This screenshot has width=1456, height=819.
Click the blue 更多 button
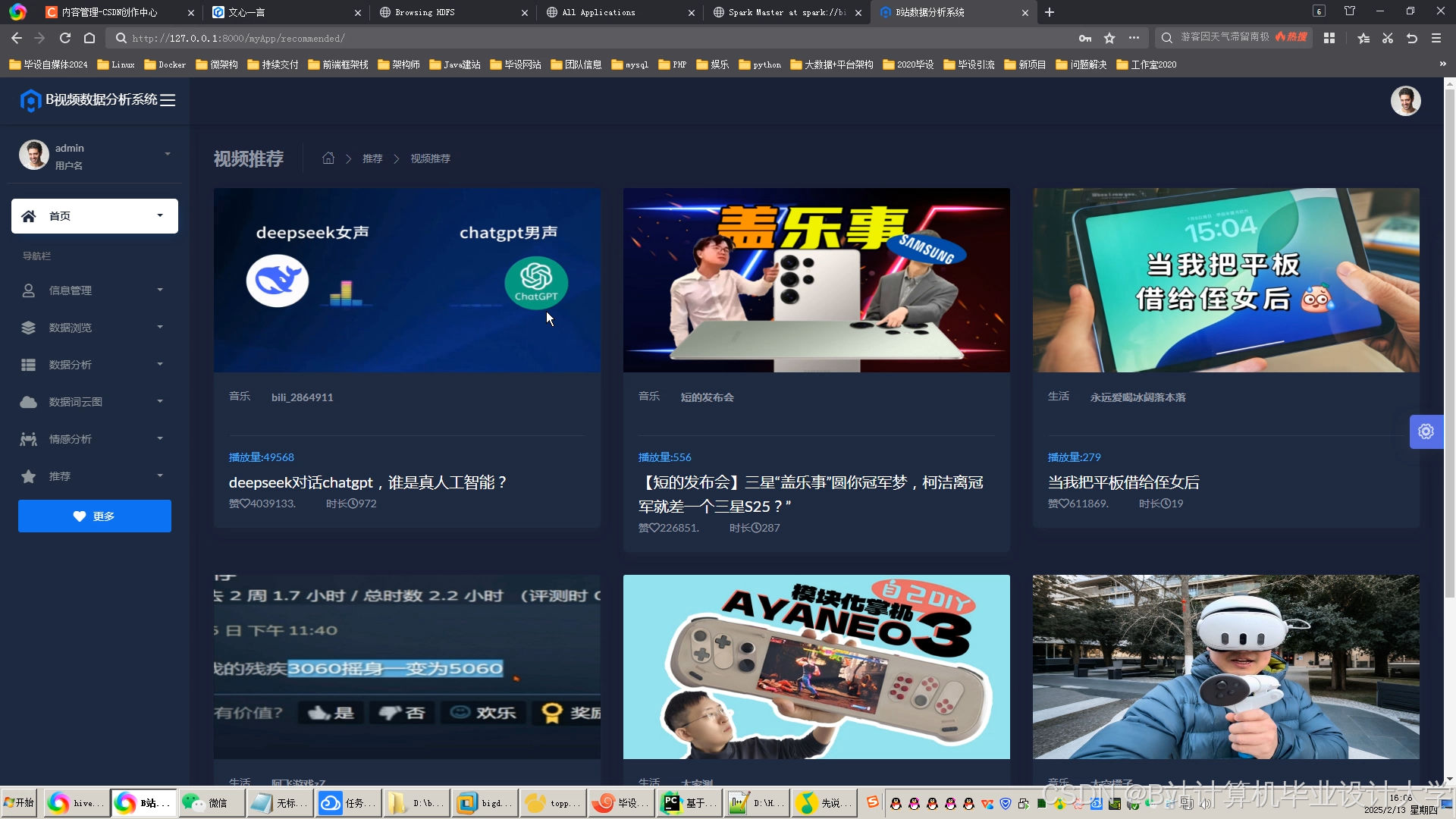[x=95, y=516]
